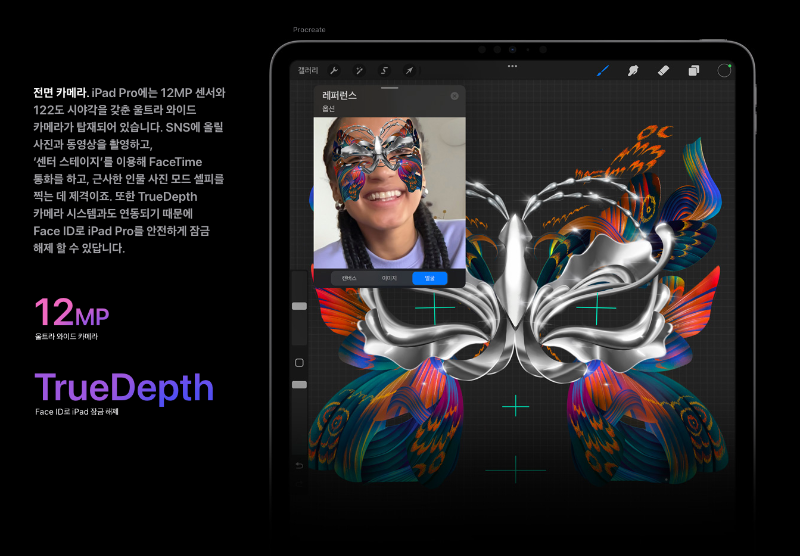800x556 pixels.
Task: Open the Layers panel icon
Action: click(x=693, y=70)
